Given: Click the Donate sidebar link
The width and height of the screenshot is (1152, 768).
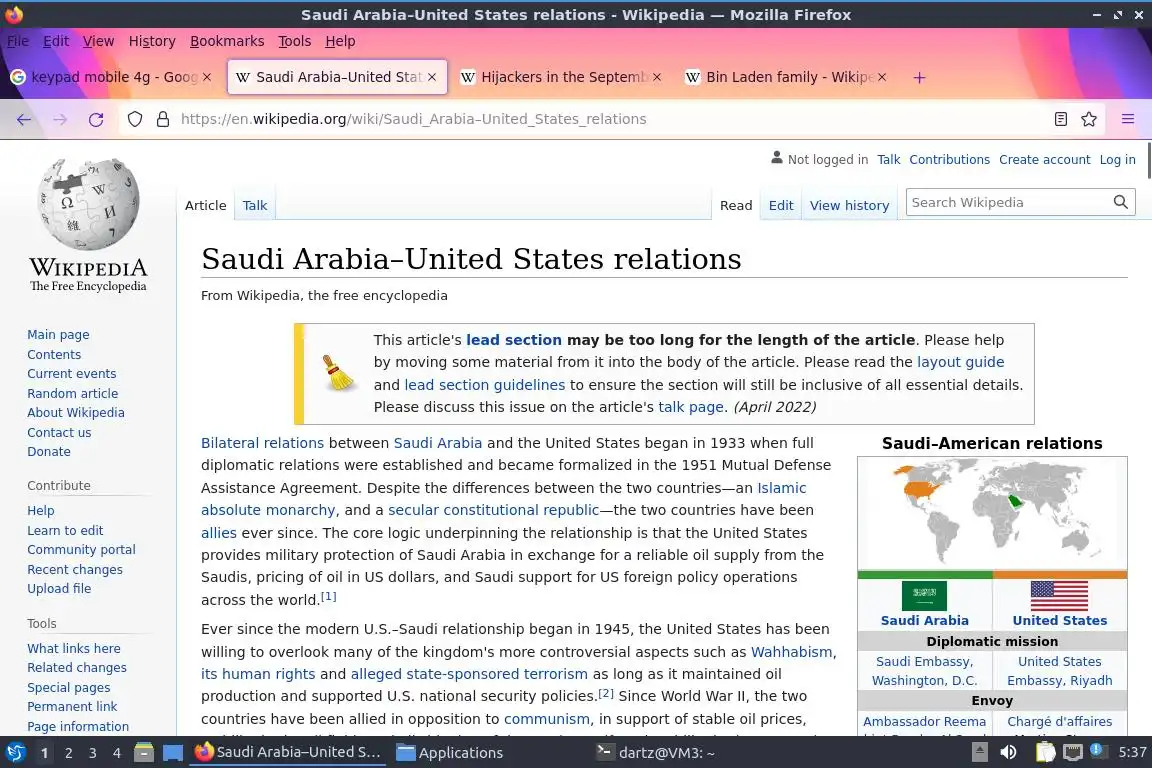Looking at the screenshot, I should pyautogui.click(x=49, y=451).
